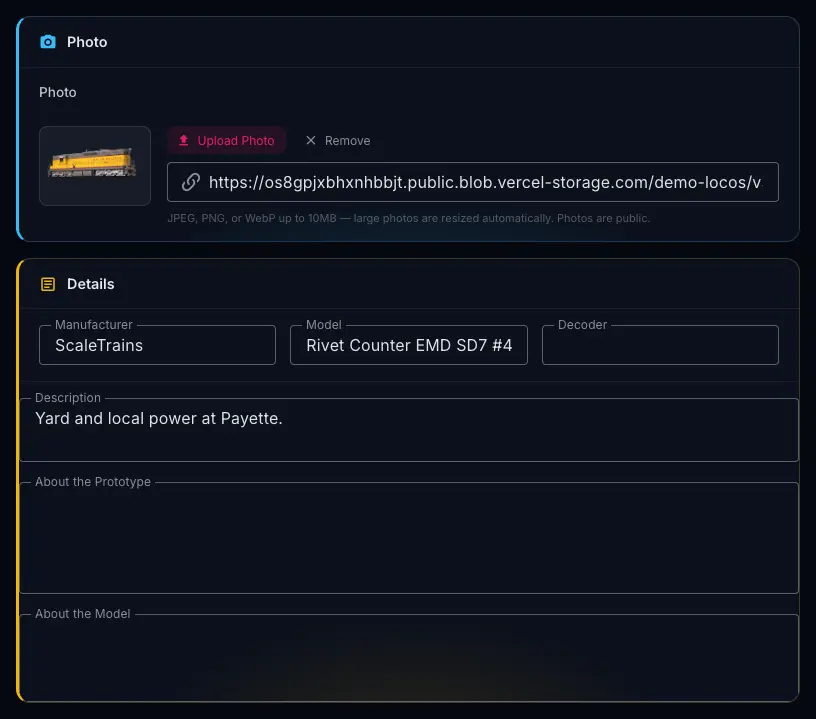
Task: Click the Photo field label above thumbnail
Action: [x=58, y=92]
